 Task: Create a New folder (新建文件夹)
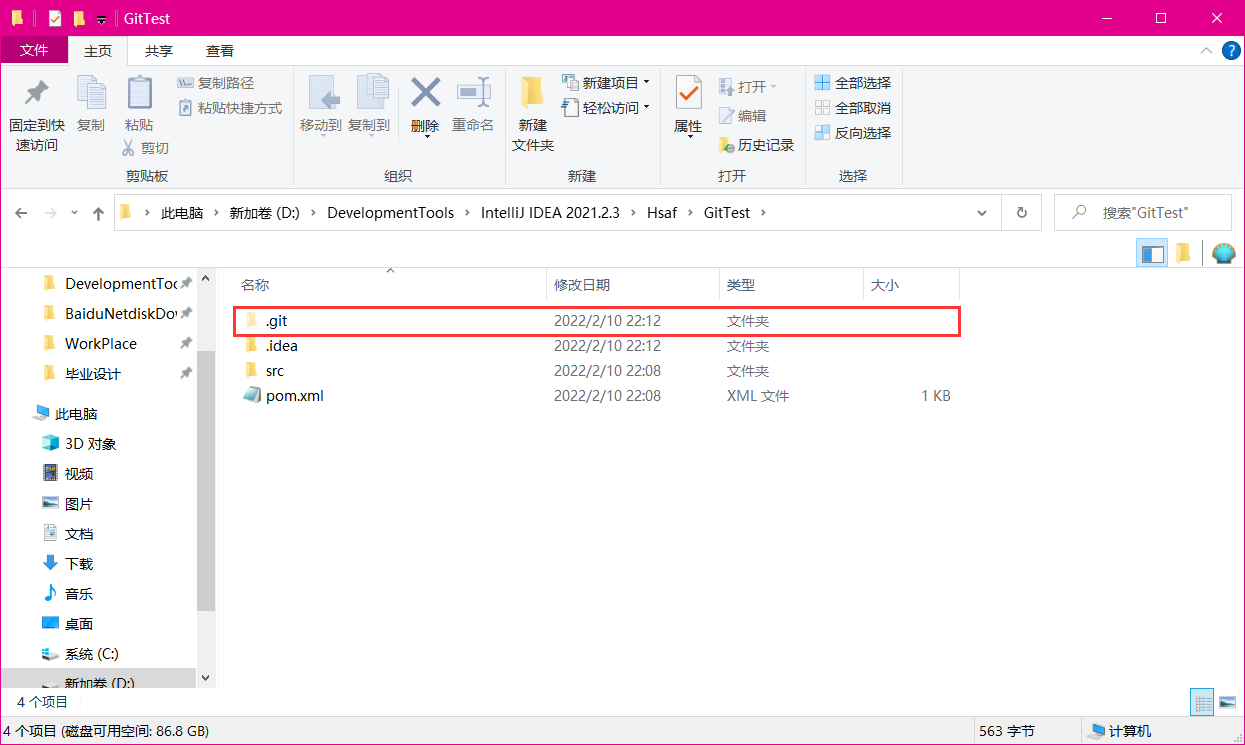coord(533,113)
